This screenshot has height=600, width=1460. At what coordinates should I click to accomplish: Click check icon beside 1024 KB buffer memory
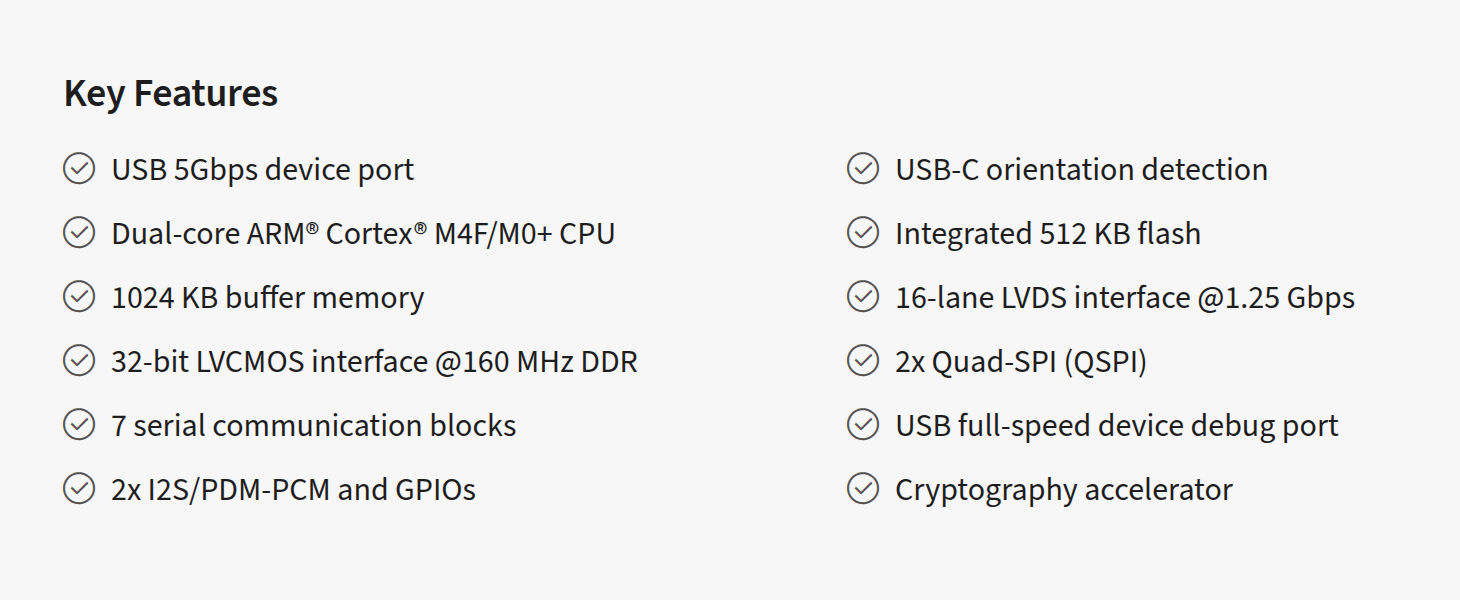(79, 297)
